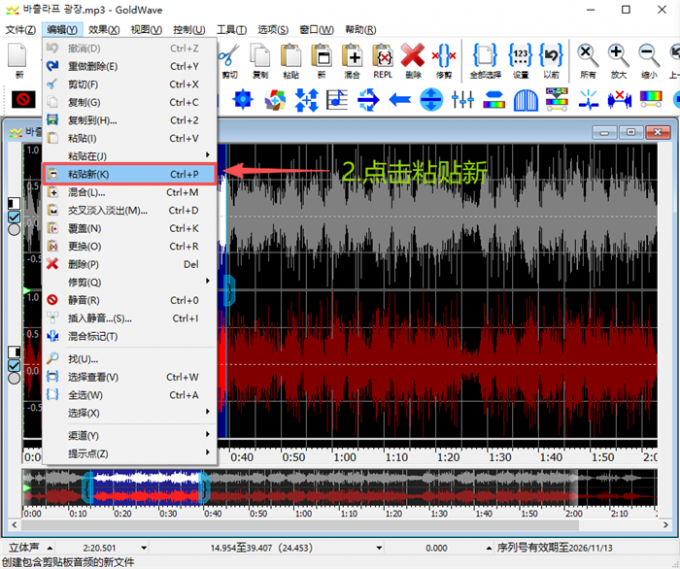Select the upper channel radio button
This screenshot has width=680, height=569.
(14, 229)
